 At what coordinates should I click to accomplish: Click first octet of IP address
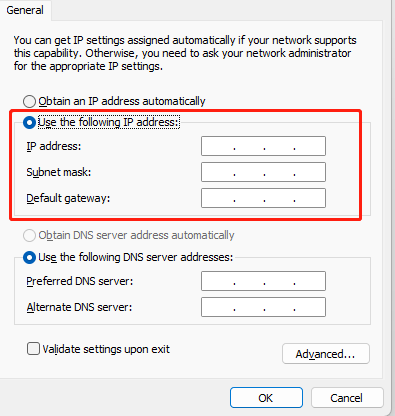[x=218, y=146]
